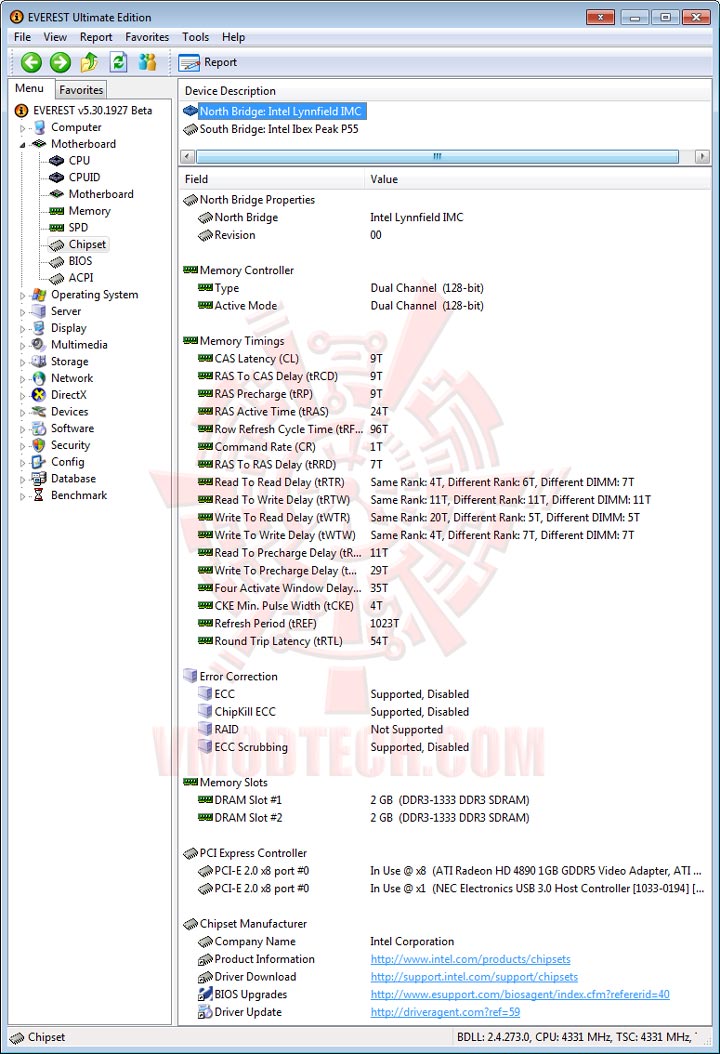Image resolution: width=720 pixels, height=1054 pixels.
Task: Click the horizontal scrollbar thumb in device list
Action: point(437,157)
